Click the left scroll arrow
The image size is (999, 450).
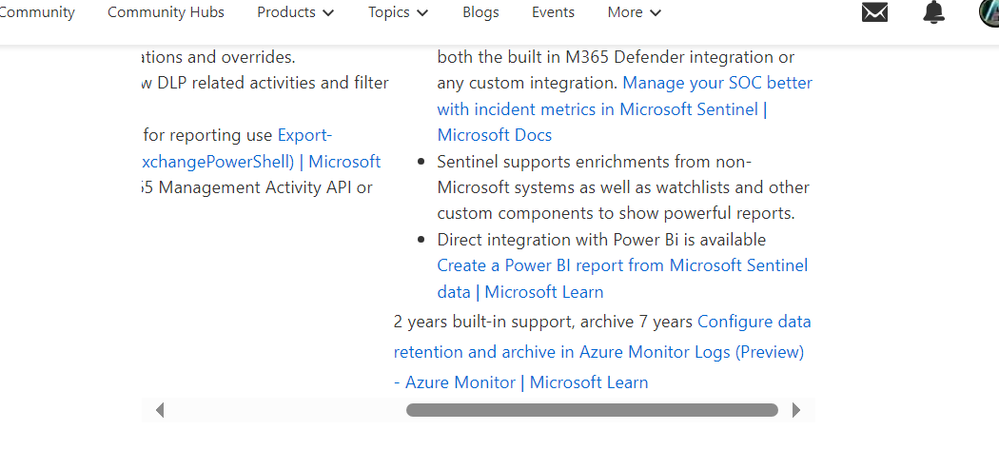point(160,410)
